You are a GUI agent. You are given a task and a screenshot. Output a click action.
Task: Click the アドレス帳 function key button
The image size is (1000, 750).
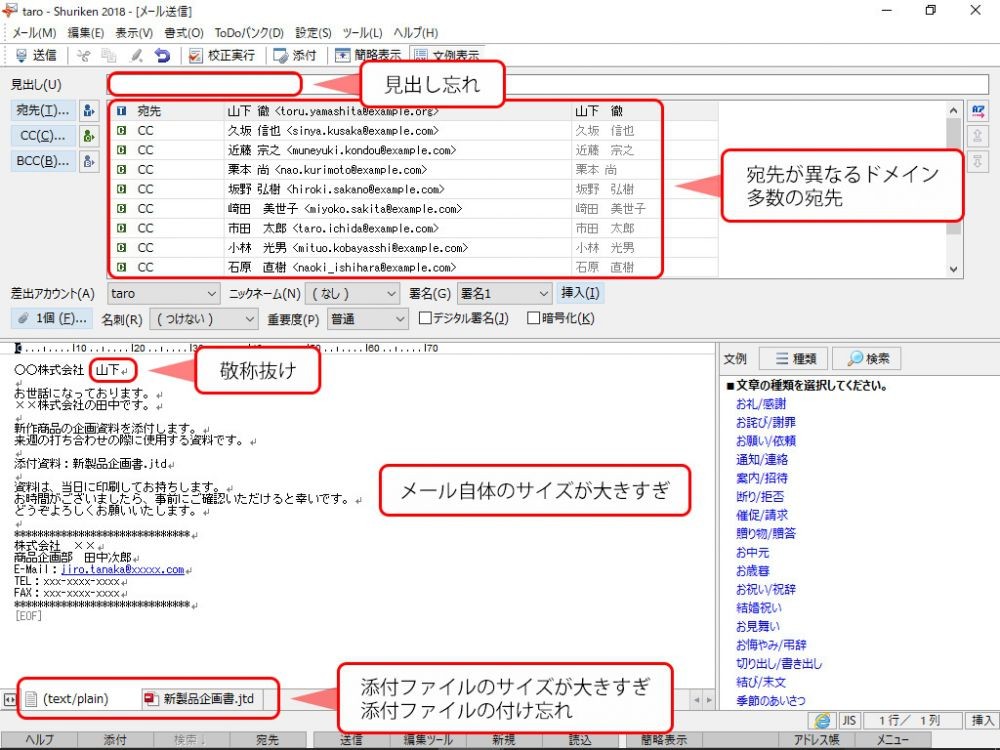click(816, 740)
